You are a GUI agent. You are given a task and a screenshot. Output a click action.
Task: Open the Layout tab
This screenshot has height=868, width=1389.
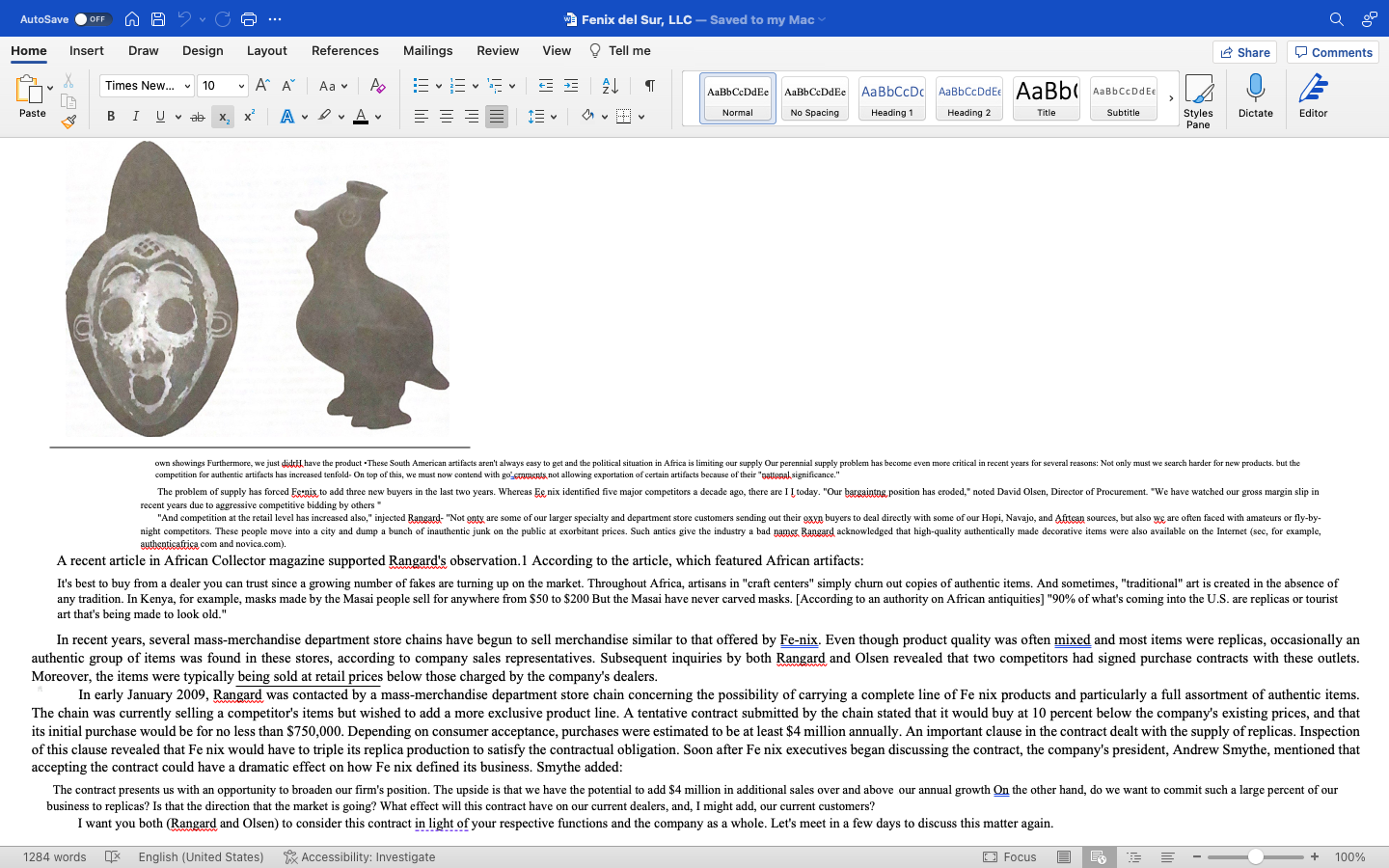point(266,51)
